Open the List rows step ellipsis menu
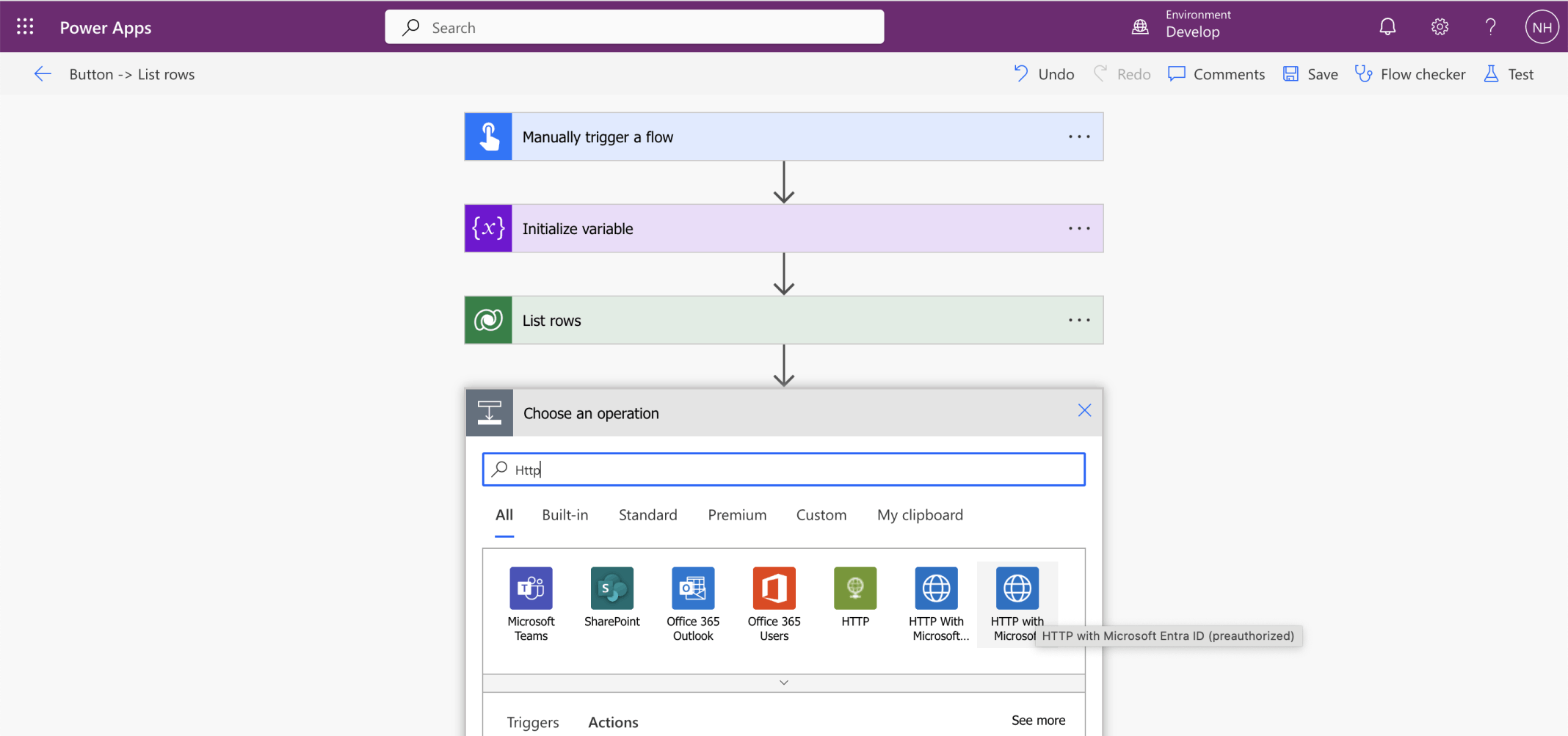Screen dimensions: 1568x736 pos(1079,320)
